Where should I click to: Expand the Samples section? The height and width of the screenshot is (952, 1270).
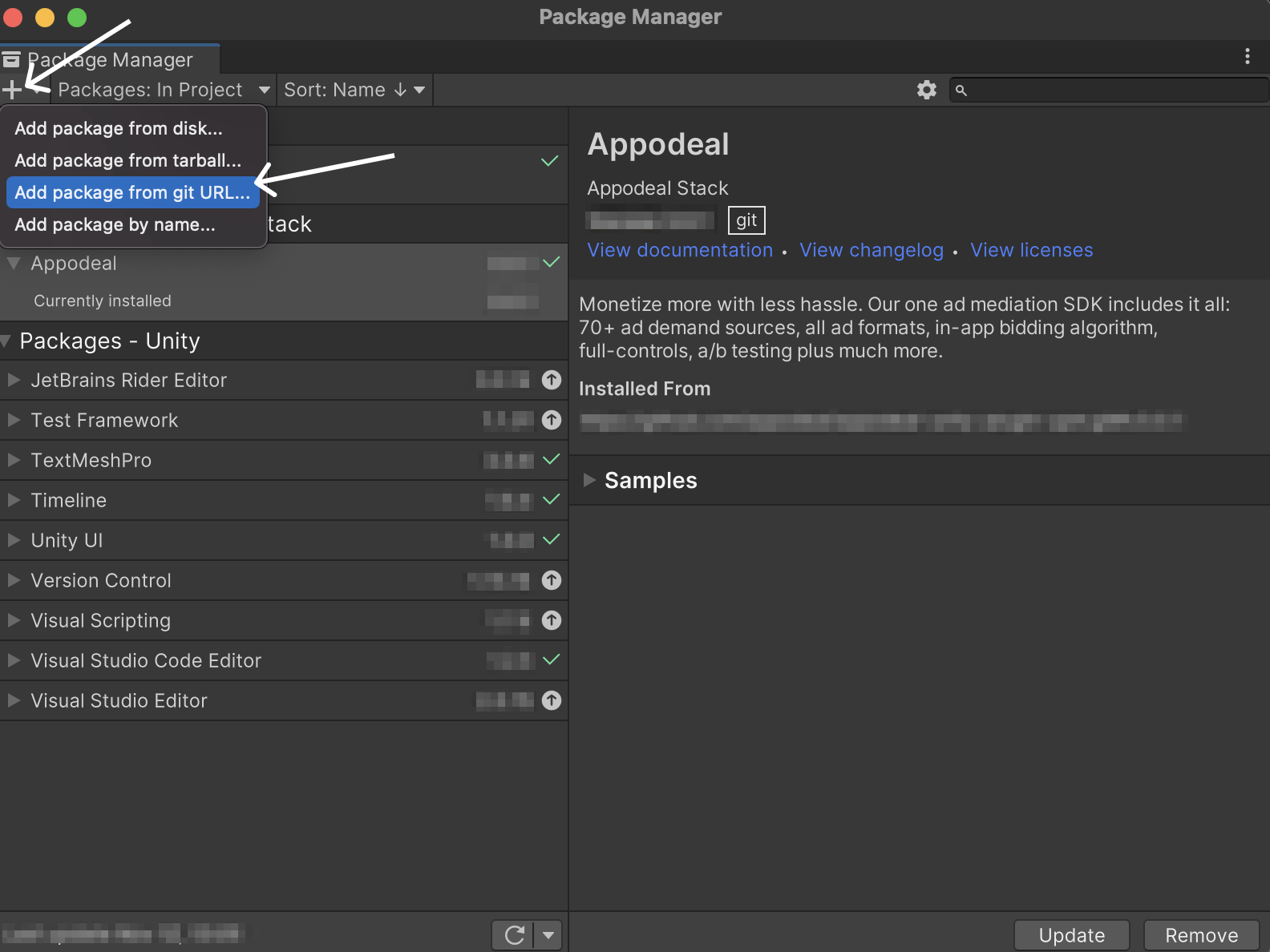590,480
